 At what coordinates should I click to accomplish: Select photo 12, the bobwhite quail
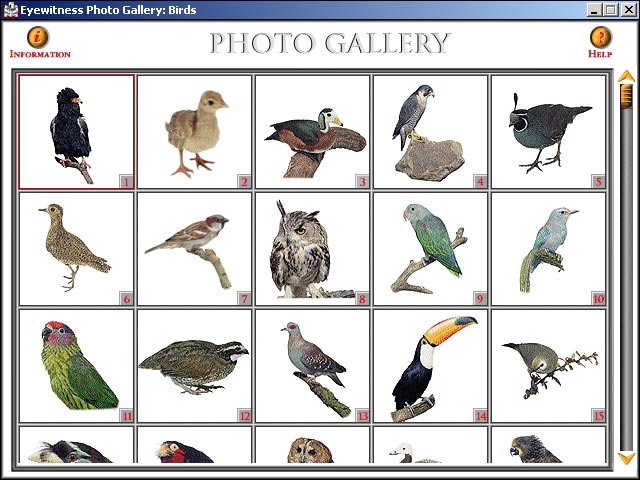[x=194, y=366]
